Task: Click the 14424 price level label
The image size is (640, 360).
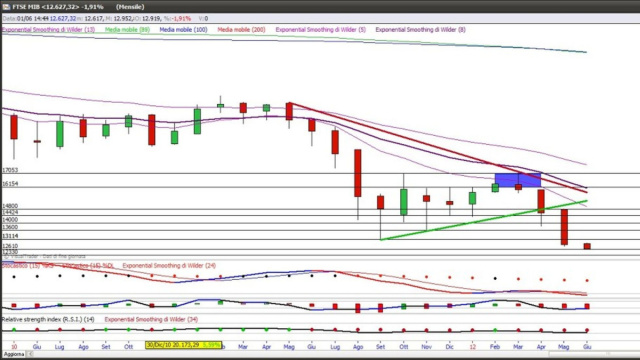Action: [x=10, y=212]
